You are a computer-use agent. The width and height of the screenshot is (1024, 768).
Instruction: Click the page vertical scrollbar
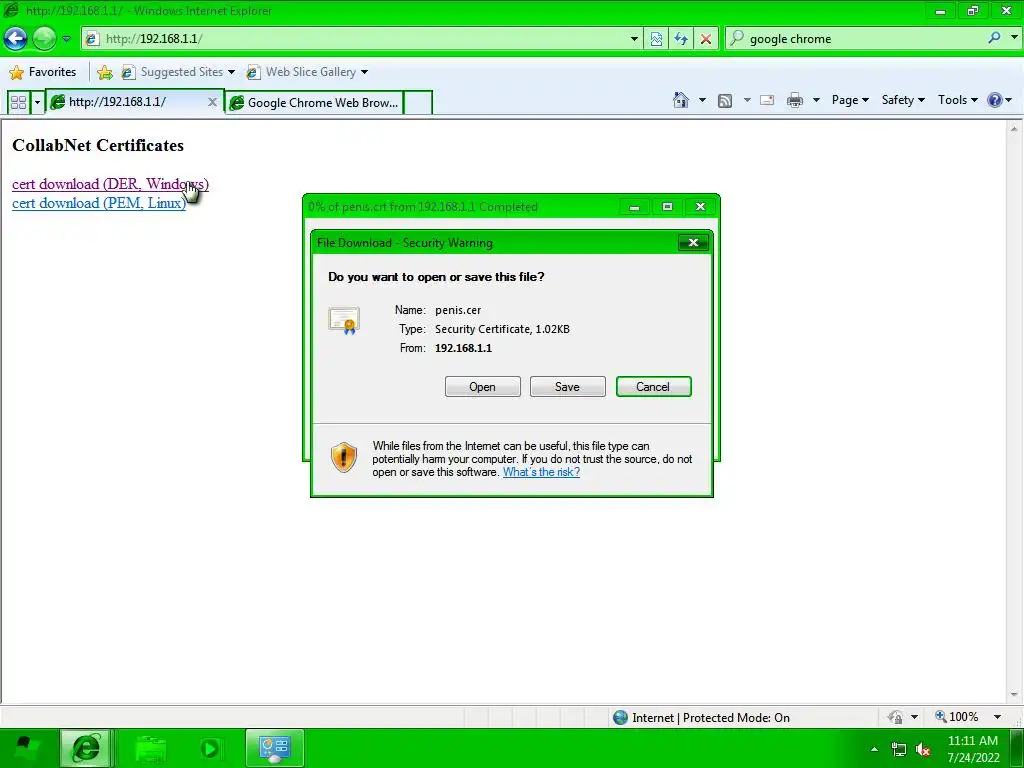pyautogui.click(x=1014, y=411)
